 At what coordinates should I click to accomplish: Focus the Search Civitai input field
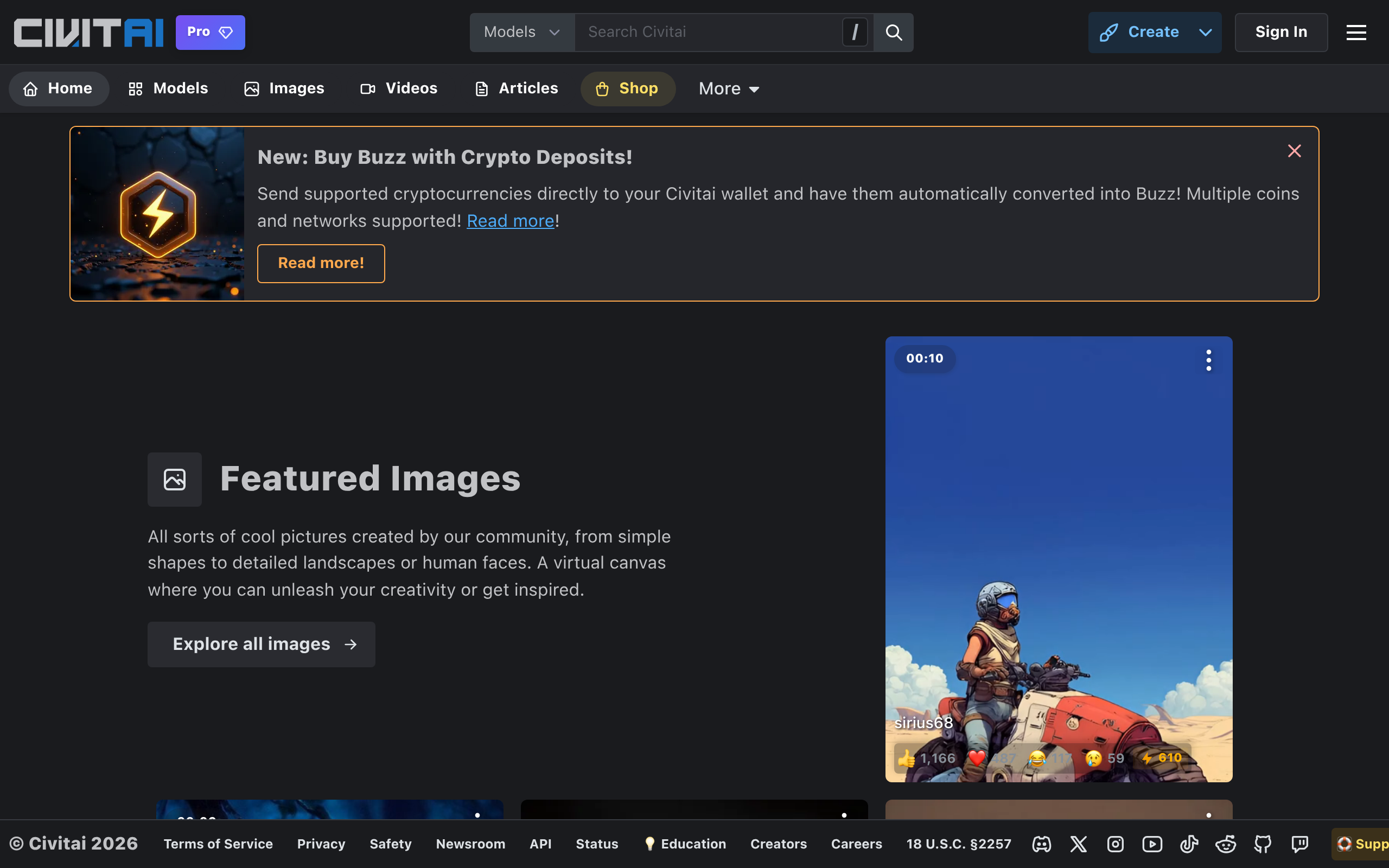pos(709,32)
